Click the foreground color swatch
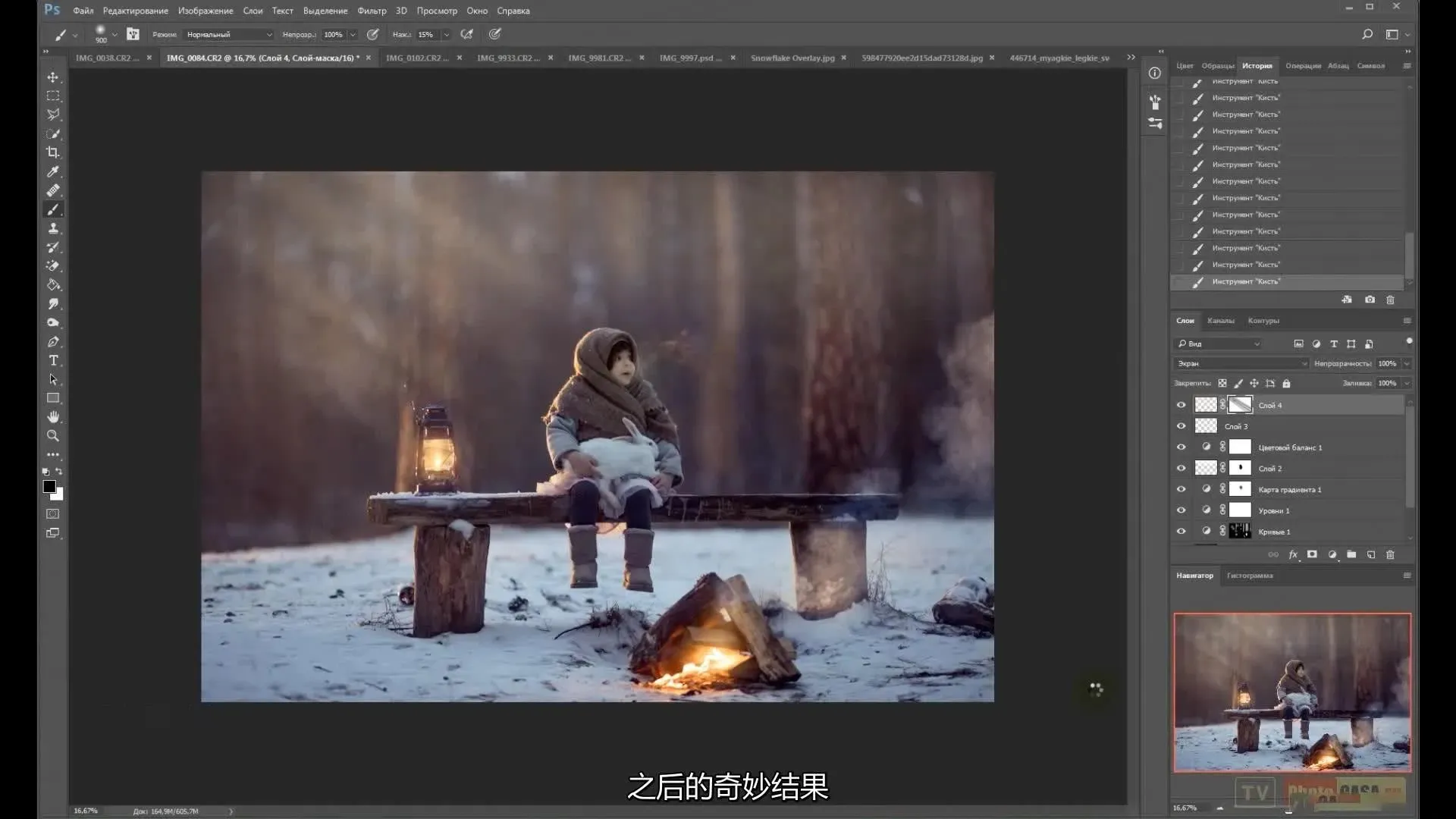1456x819 pixels. [x=49, y=487]
